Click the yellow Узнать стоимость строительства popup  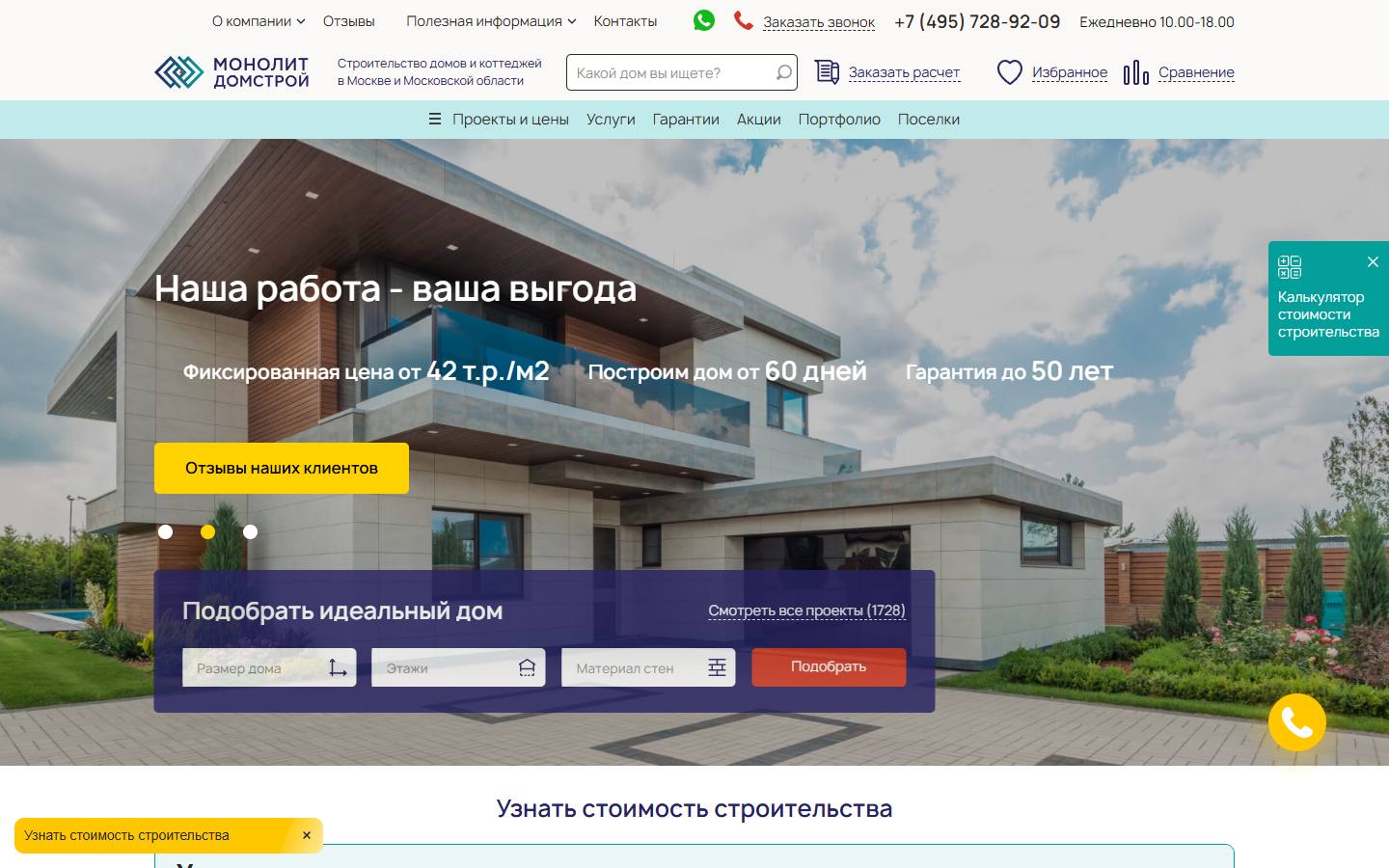click(169, 835)
